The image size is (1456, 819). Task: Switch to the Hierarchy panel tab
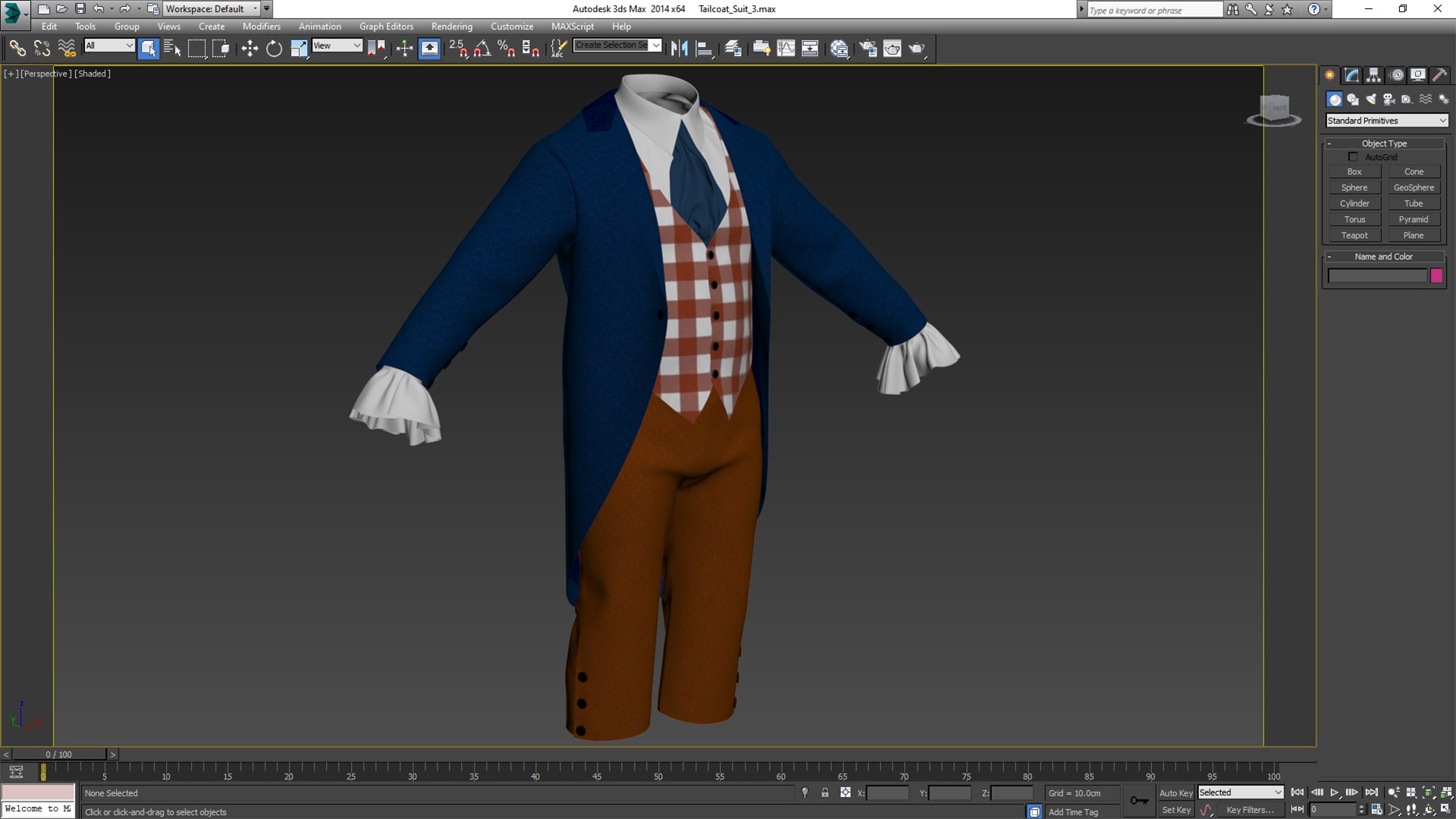(1374, 75)
